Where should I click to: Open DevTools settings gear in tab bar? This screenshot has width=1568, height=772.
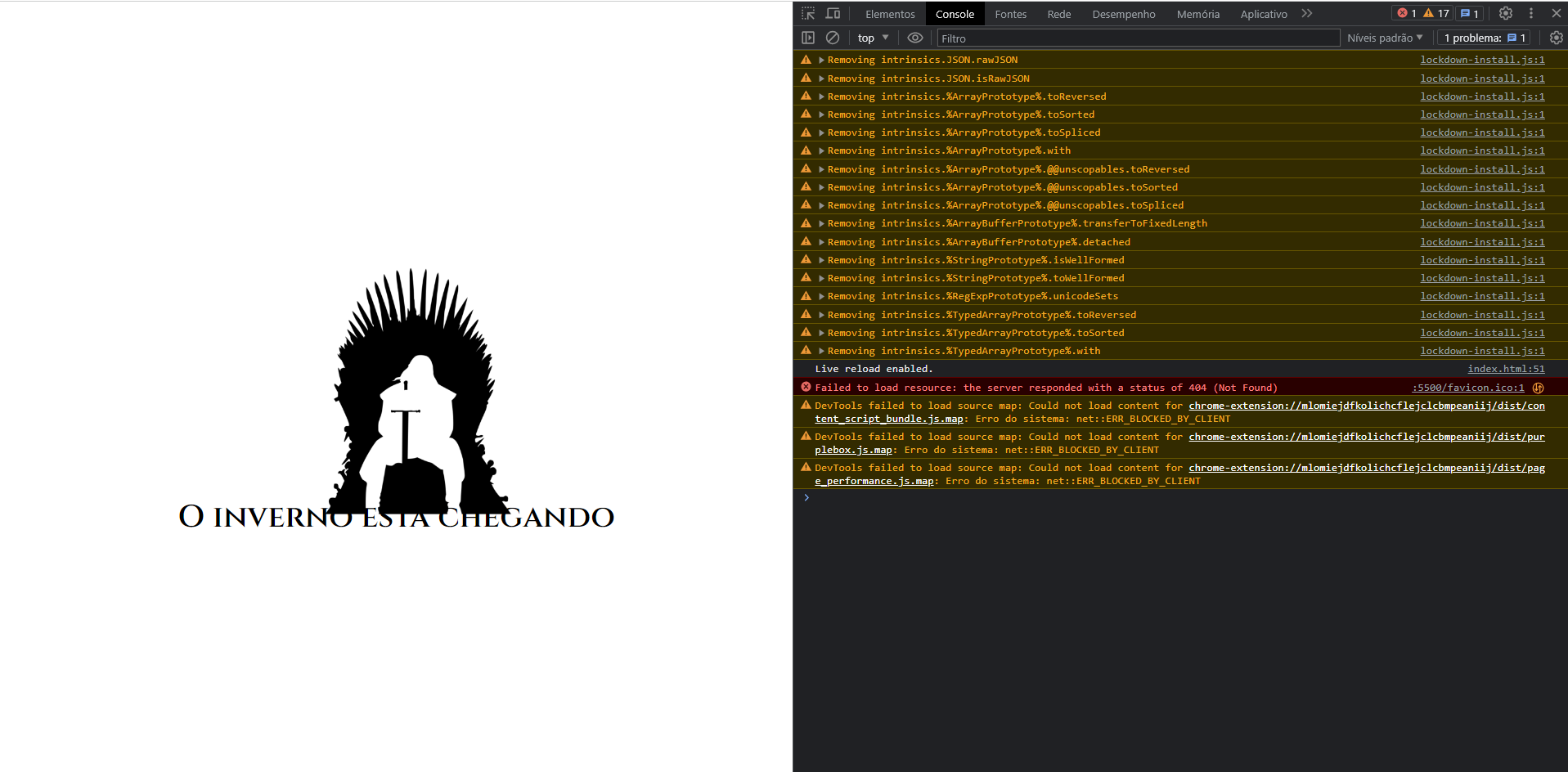(x=1506, y=13)
